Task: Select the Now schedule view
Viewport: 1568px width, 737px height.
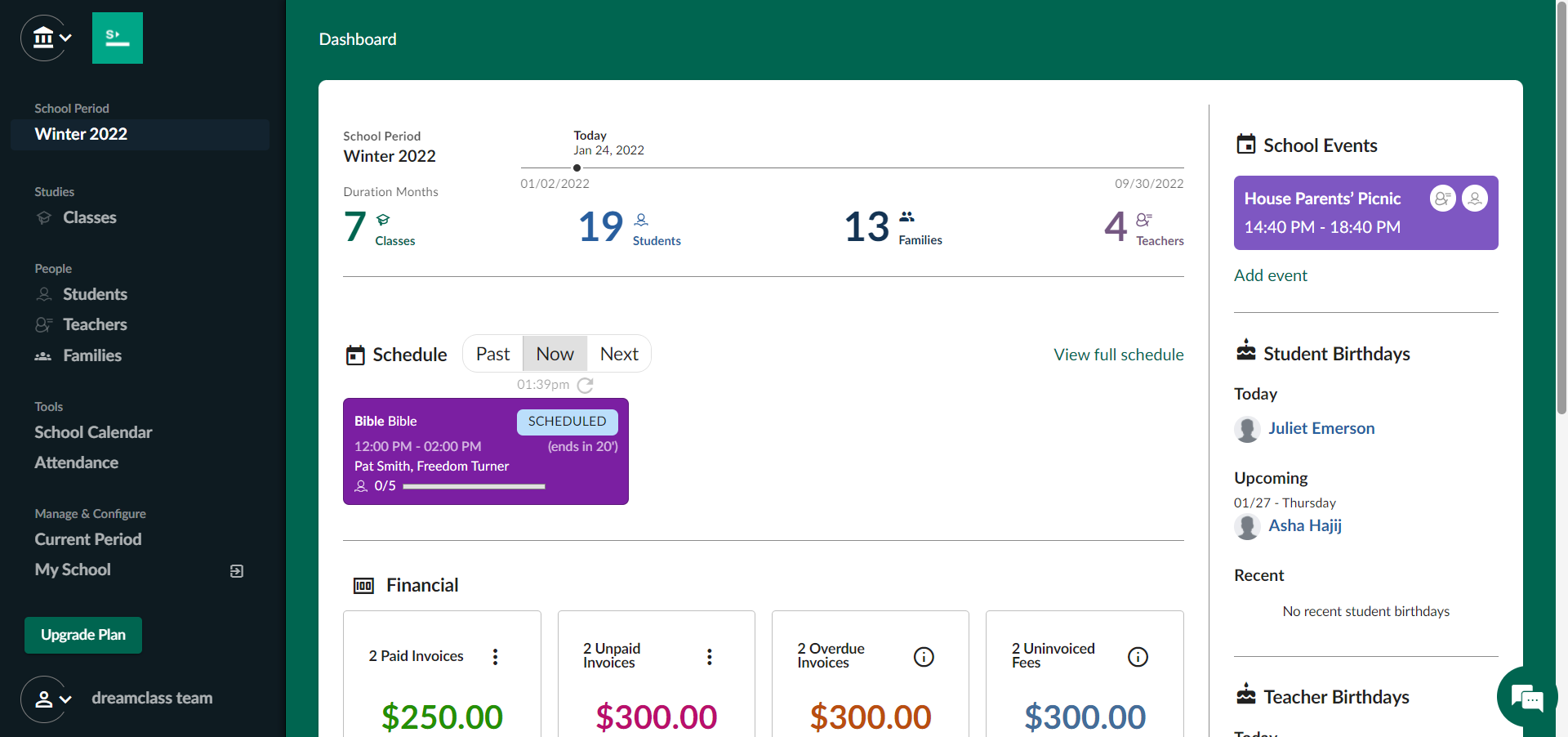Action: (555, 354)
